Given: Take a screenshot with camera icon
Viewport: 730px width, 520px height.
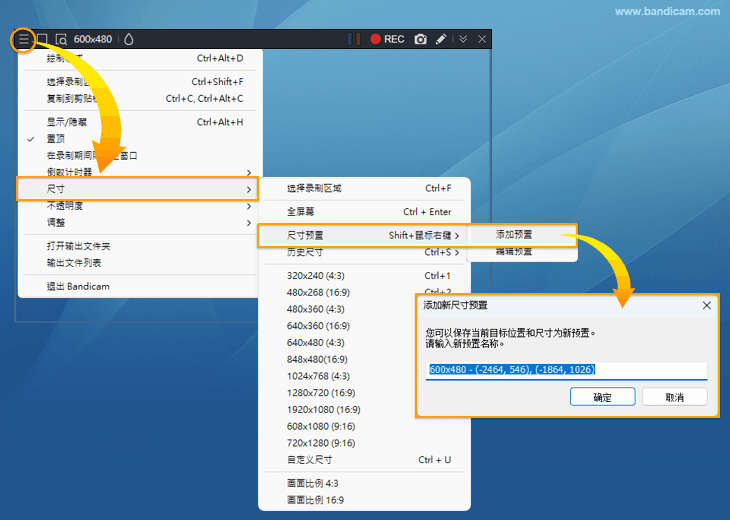Looking at the screenshot, I should pos(420,39).
